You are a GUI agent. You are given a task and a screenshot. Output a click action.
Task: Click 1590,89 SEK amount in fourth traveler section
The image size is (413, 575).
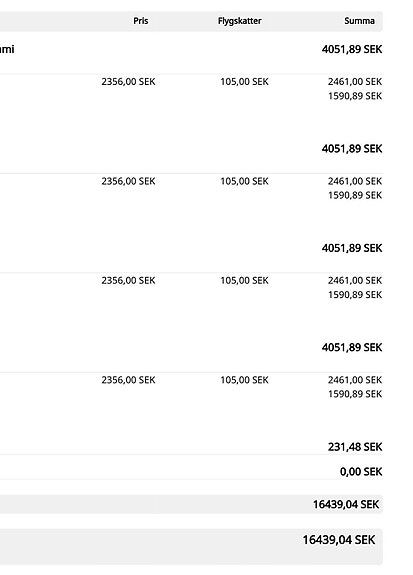click(x=355, y=394)
